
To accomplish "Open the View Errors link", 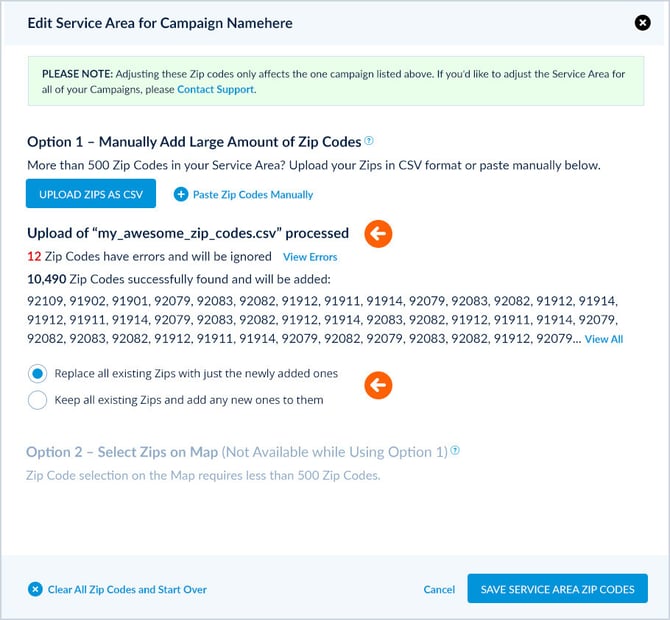I will coord(310,257).
